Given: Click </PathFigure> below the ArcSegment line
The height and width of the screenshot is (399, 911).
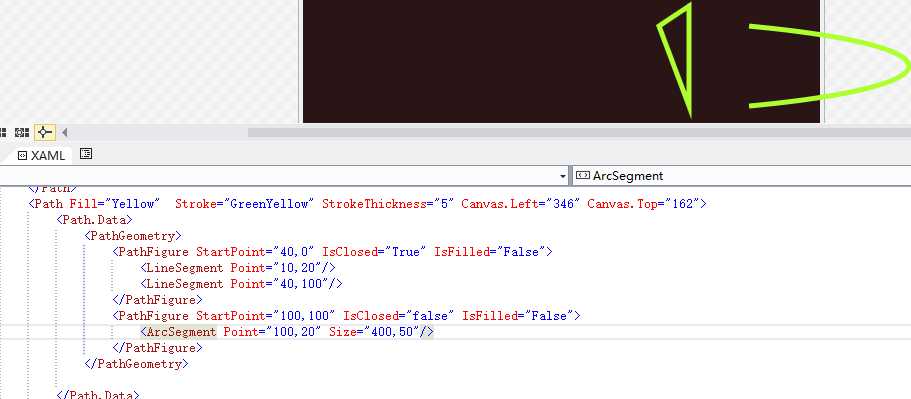Looking at the screenshot, I should (x=157, y=348).
